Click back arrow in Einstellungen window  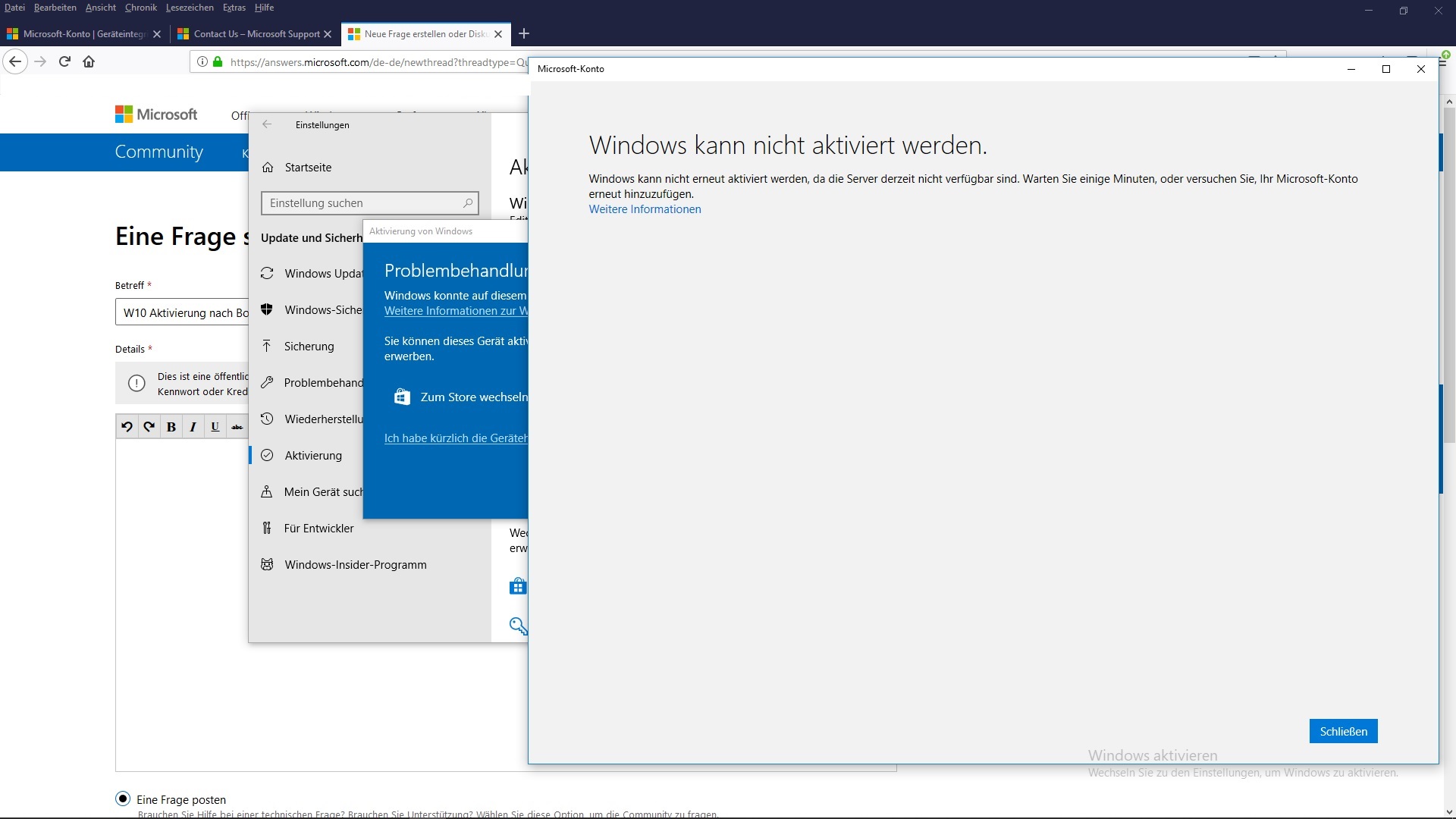(267, 125)
